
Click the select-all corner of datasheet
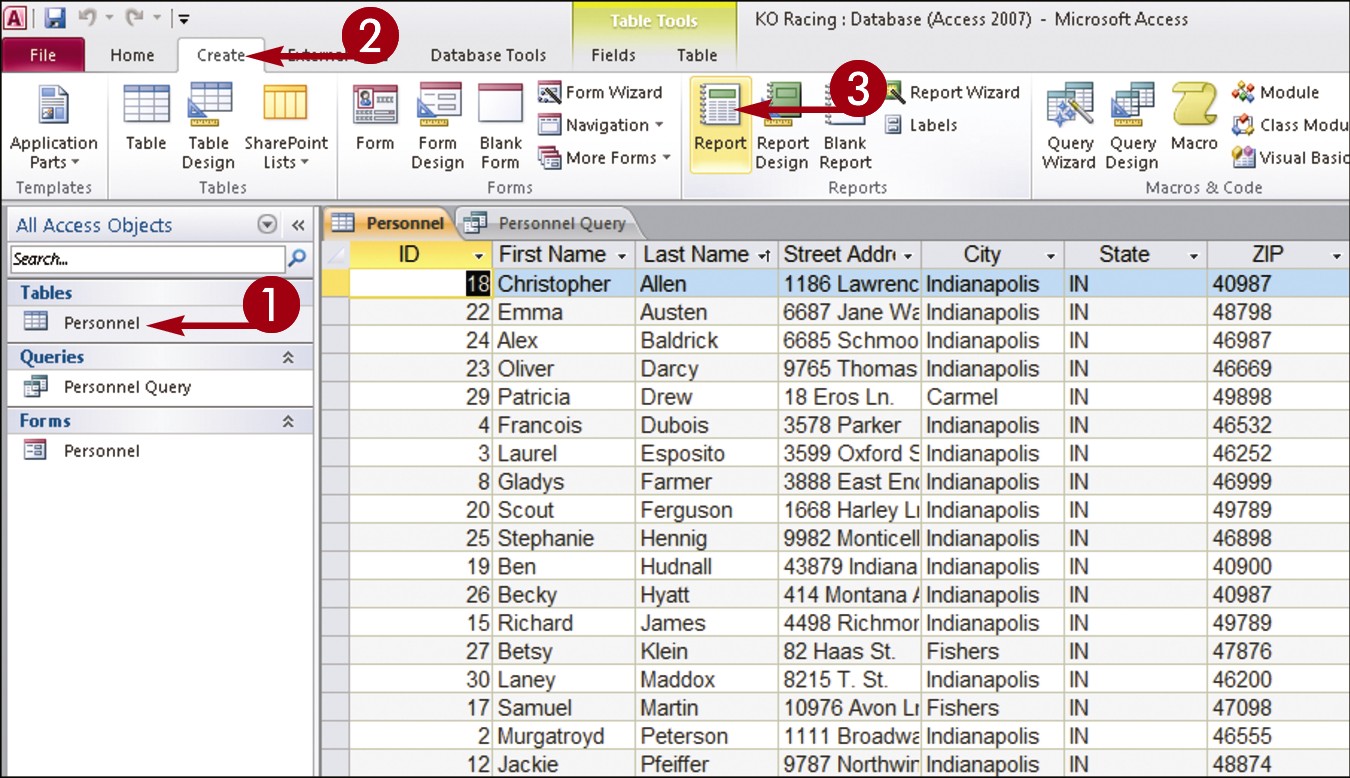click(x=336, y=255)
